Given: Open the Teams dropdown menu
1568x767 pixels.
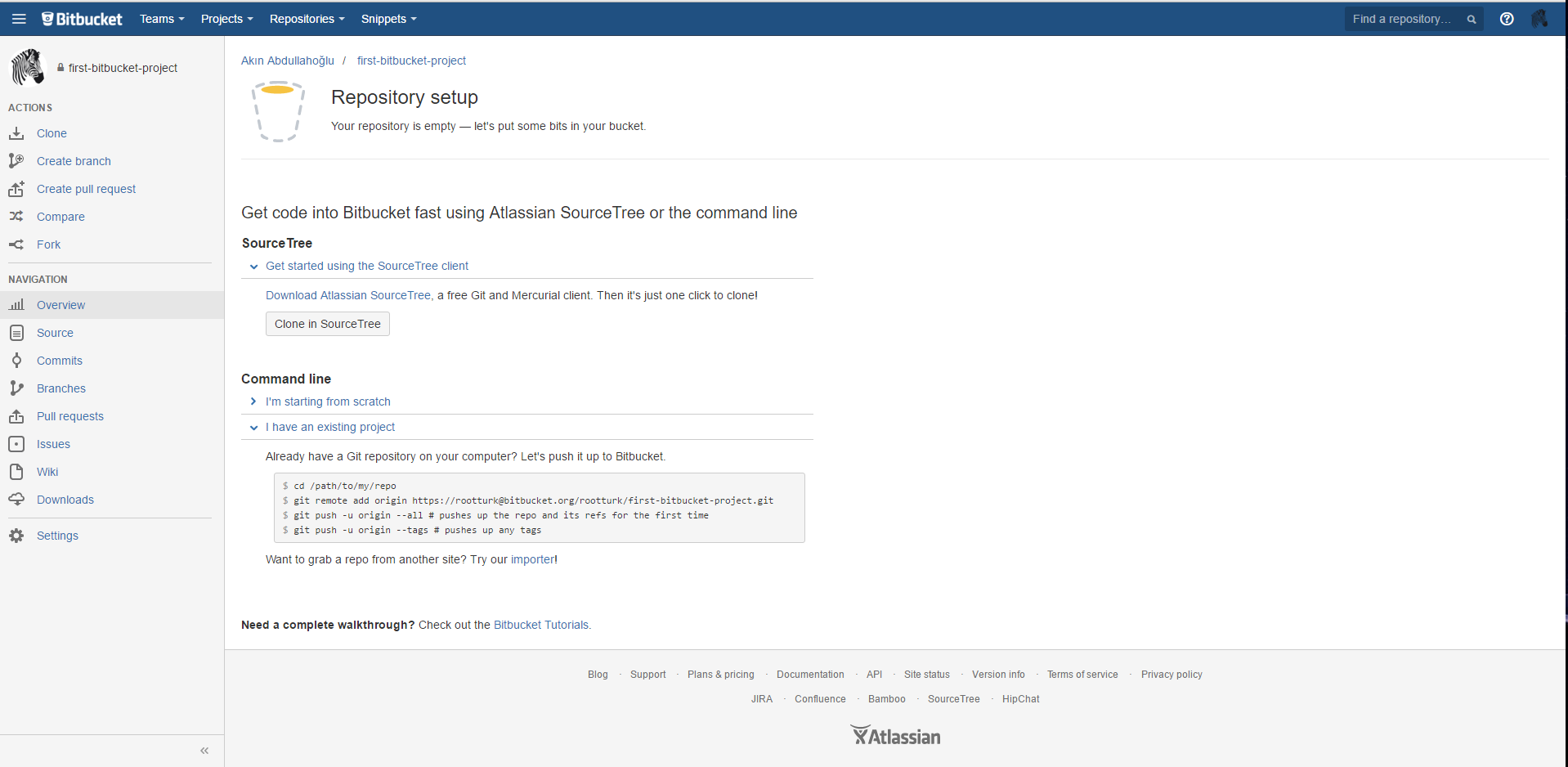Looking at the screenshot, I should [x=162, y=19].
